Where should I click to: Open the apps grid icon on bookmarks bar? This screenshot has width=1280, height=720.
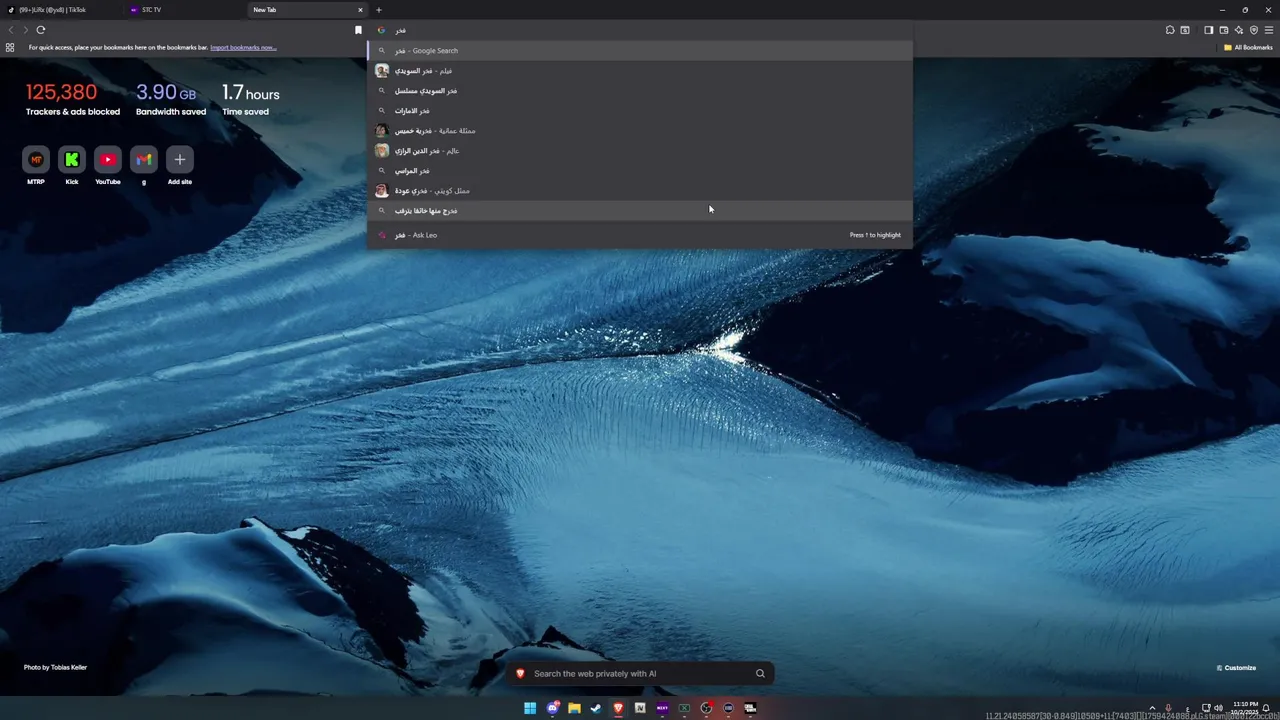(10, 47)
